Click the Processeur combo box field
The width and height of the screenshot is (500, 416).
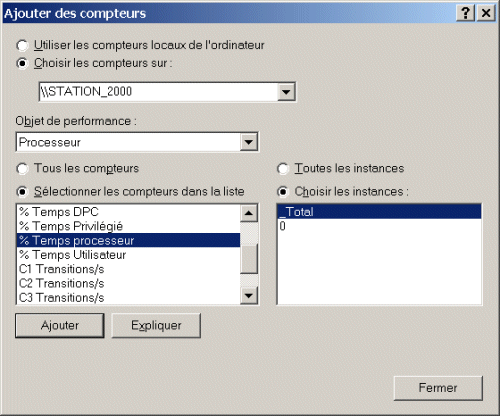[128, 143]
